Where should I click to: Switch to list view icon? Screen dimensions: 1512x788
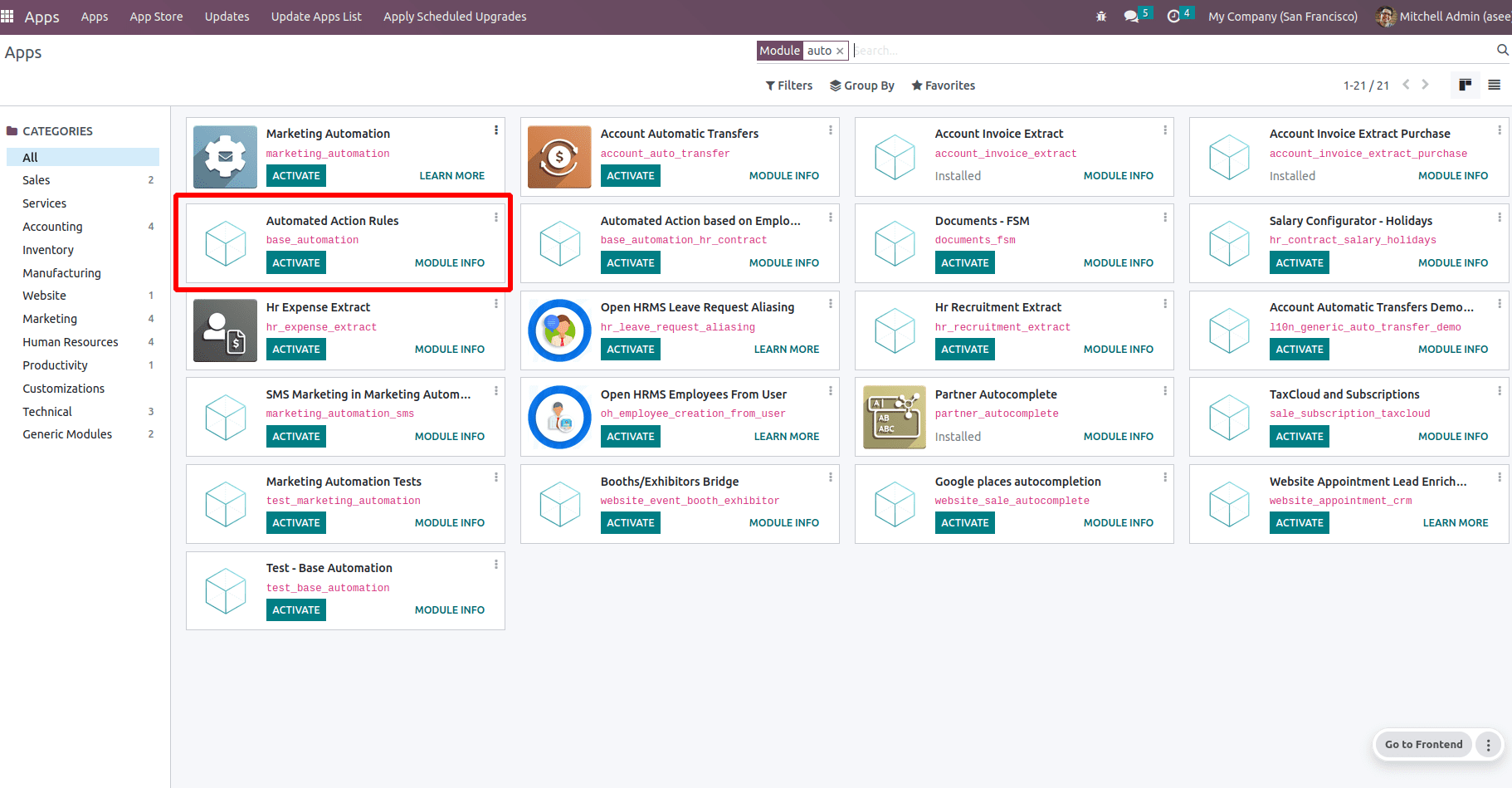[1495, 85]
